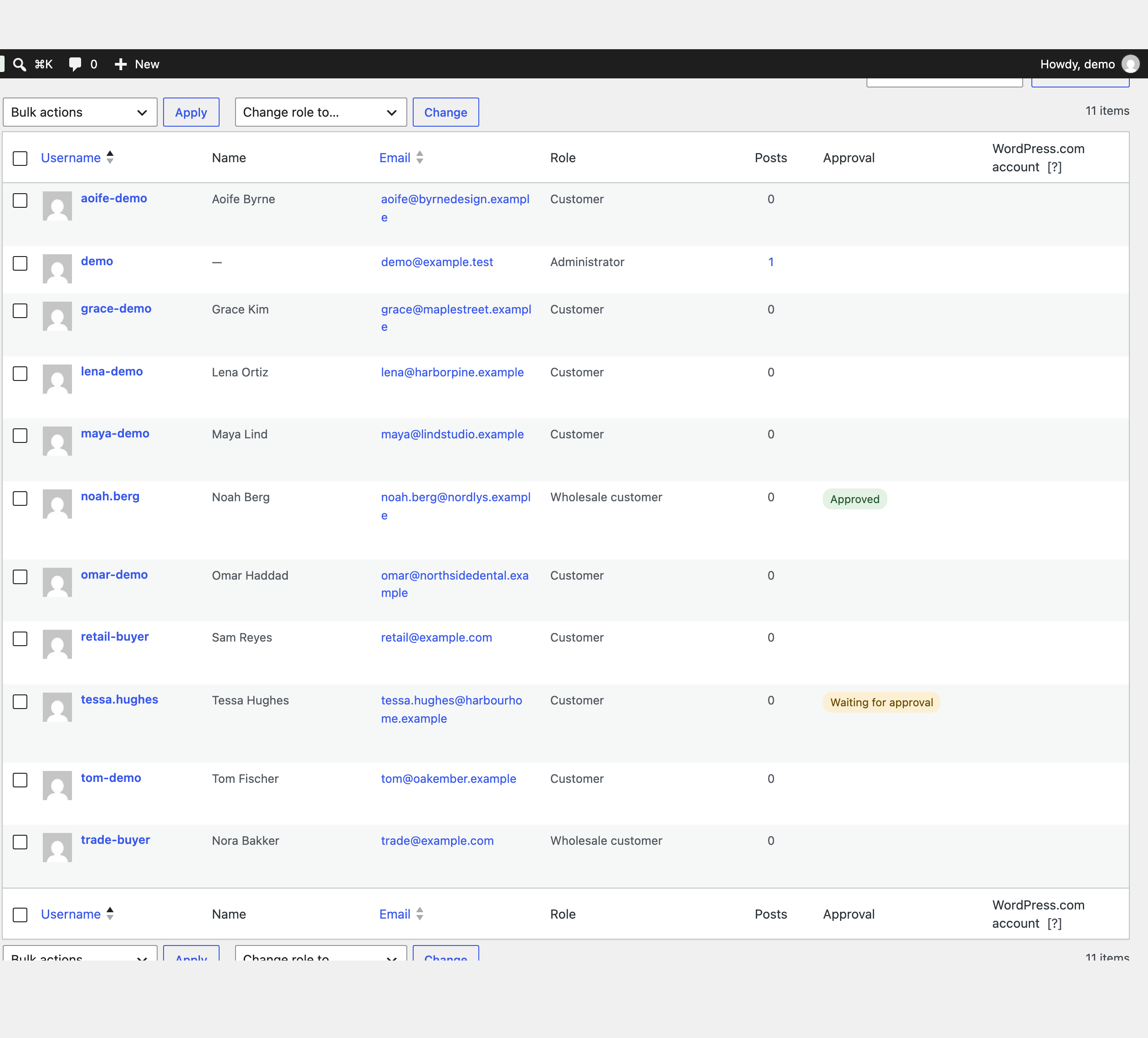Screen dimensions: 1148x1038
Task: Open the search command palette icon
Action: (19, 64)
